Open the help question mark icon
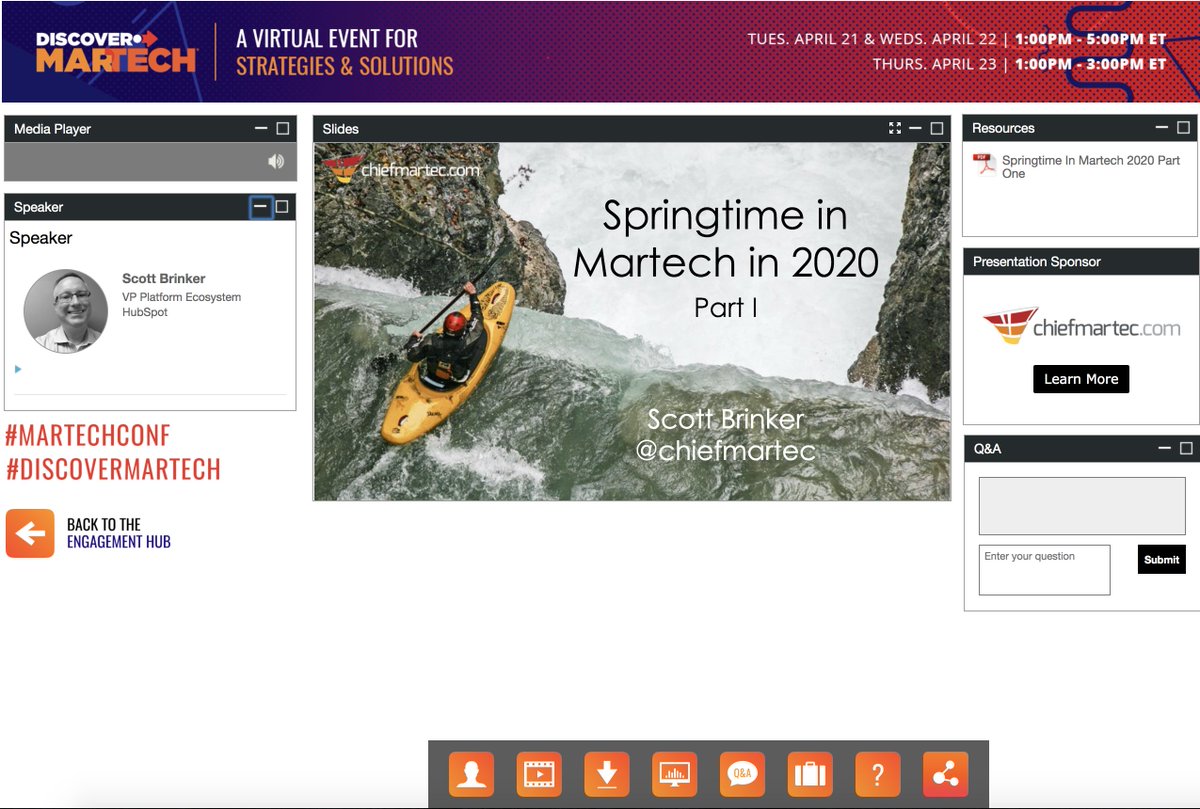 point(878,774)
